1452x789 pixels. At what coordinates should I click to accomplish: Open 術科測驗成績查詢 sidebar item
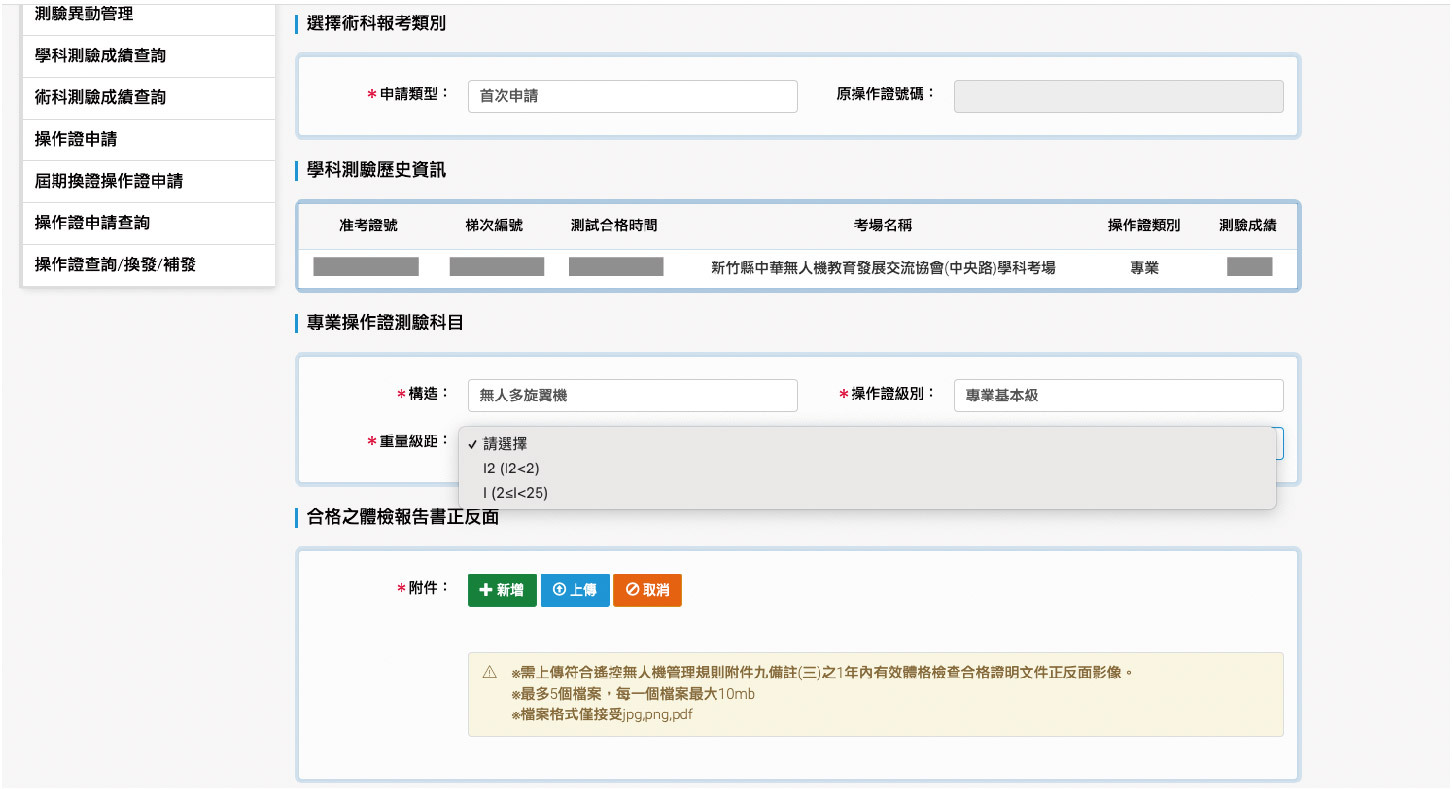(100, 98)
